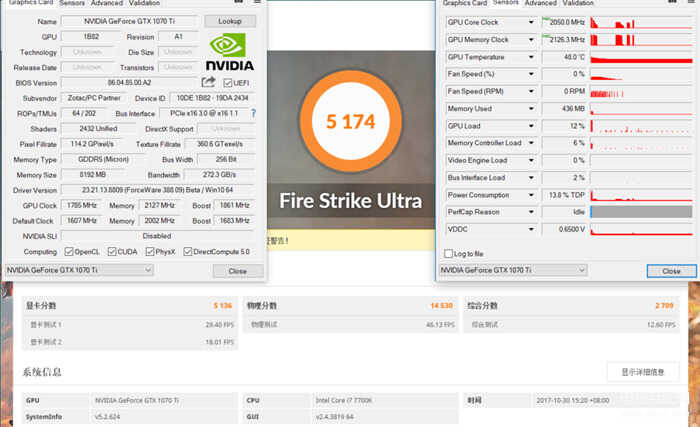Open the Power Consumption sensor dropdown
The width and height of the screenshot is (700, 427).
[x=531, y=195]
